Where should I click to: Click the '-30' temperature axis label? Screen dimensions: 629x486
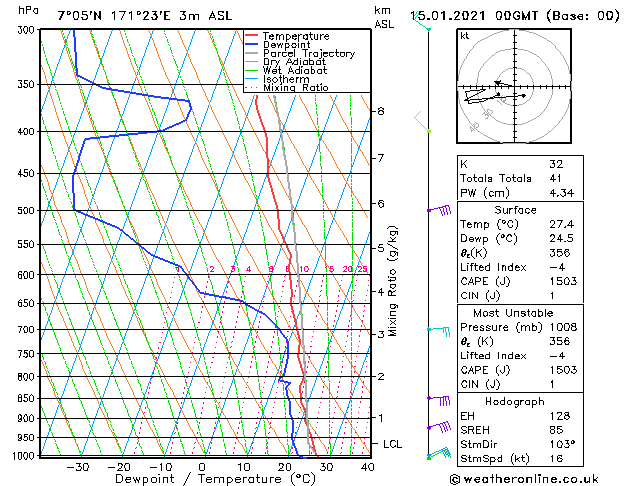77,467
